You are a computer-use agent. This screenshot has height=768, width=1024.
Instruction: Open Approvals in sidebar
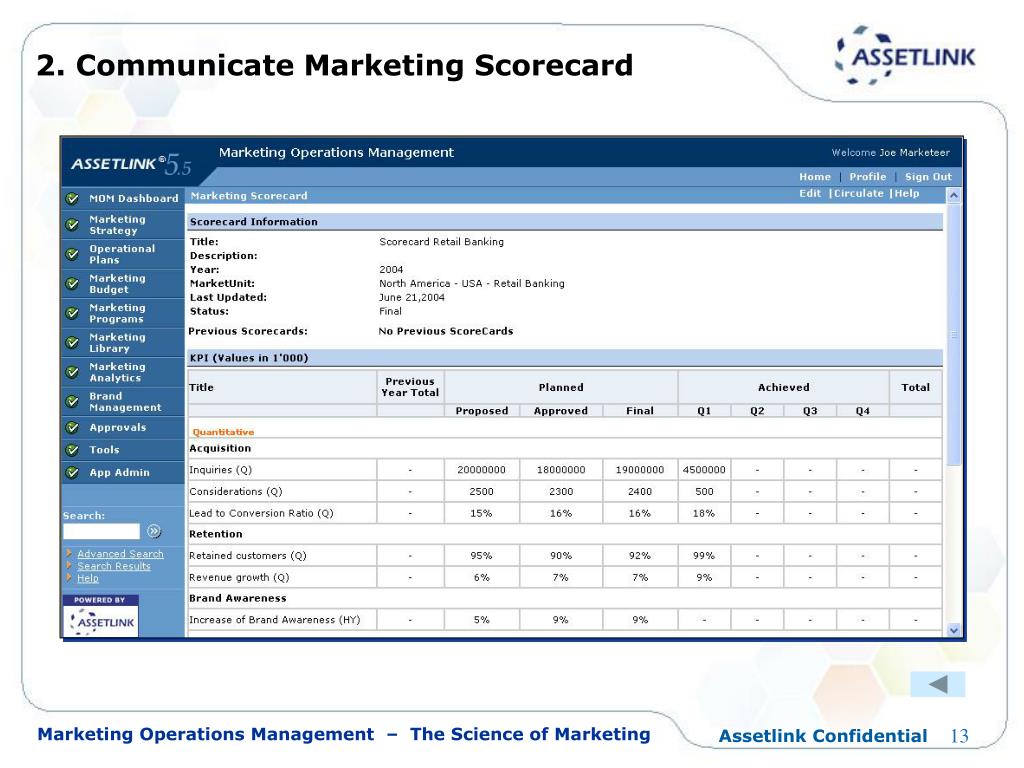[x=118, y=428]
